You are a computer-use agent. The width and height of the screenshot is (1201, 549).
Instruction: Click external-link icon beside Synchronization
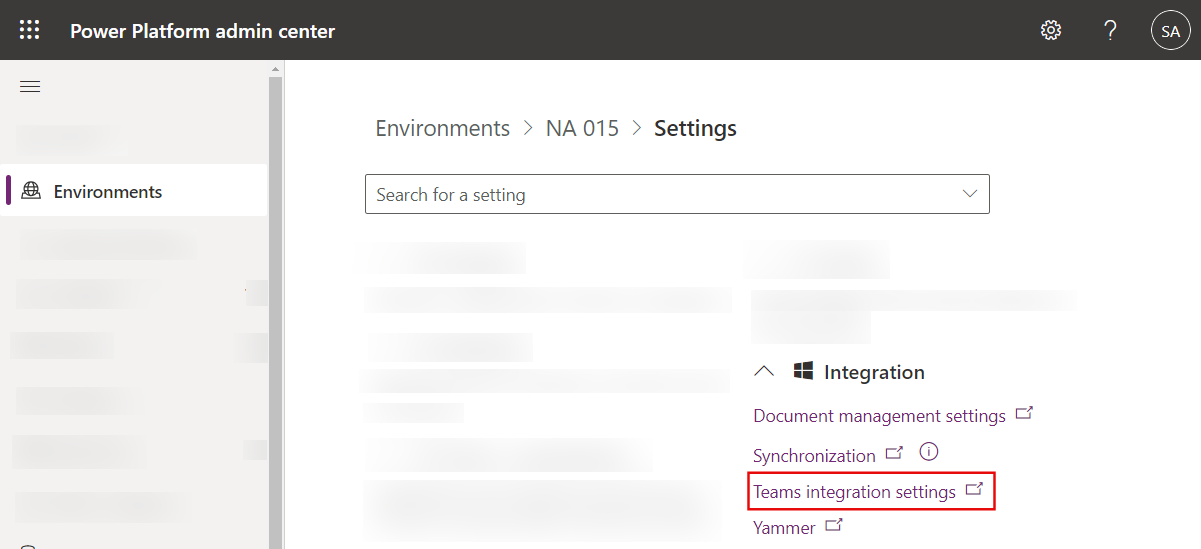click(x=894, y=452)
